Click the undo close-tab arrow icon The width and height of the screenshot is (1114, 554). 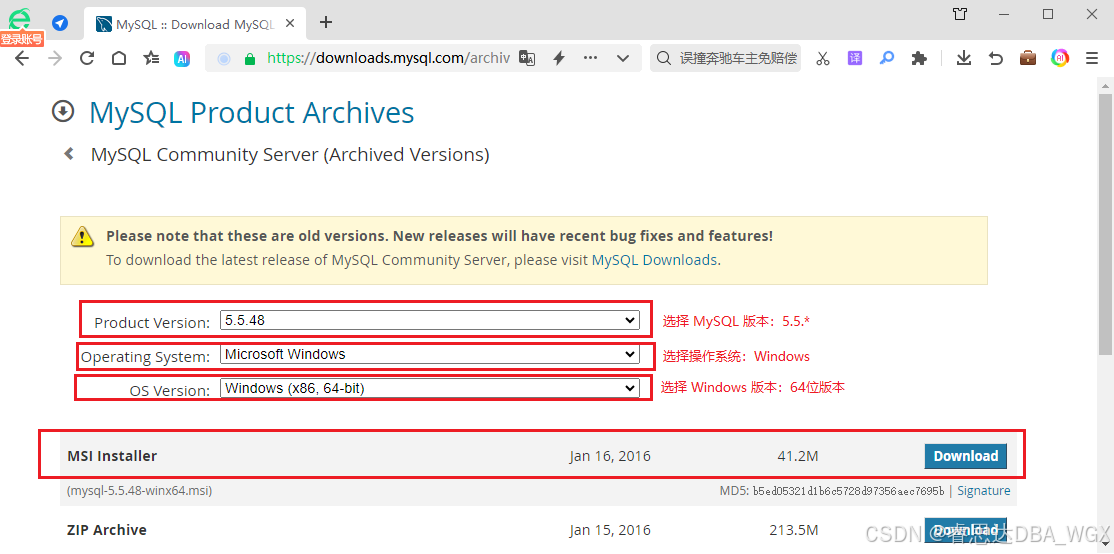tap(995, 58)
